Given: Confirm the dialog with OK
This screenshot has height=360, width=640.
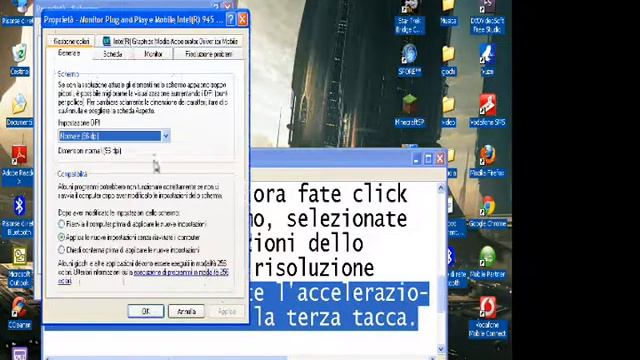Looking at the screenshot, I should pyautogui.click(x=146, y=311).
